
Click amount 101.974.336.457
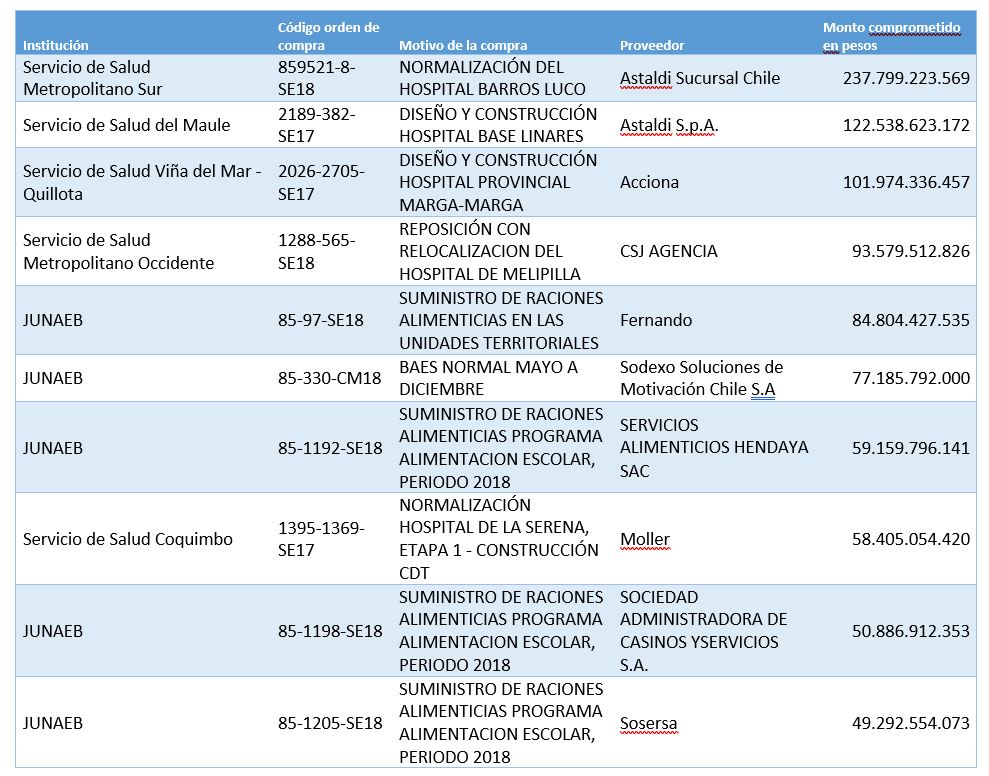click(906, 182)
